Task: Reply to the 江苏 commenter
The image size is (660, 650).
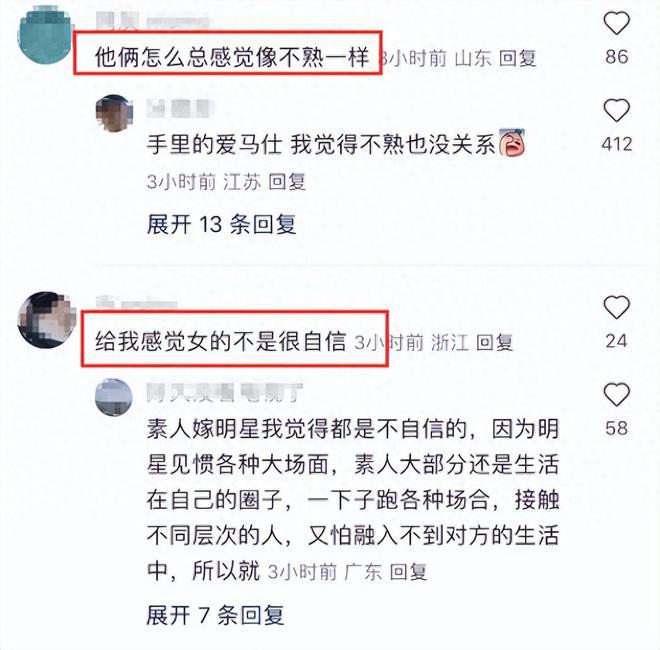Action: [x=287, y=182]
